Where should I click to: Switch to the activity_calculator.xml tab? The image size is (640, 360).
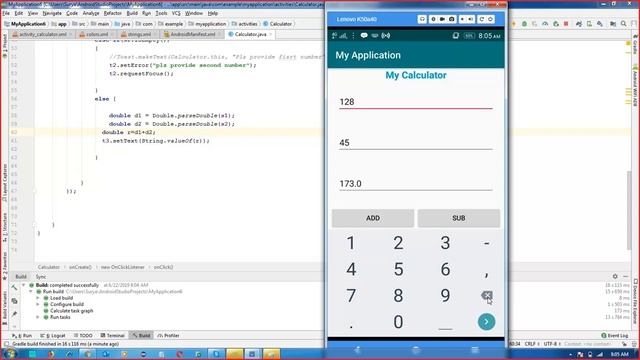click(x=42, y=34)
